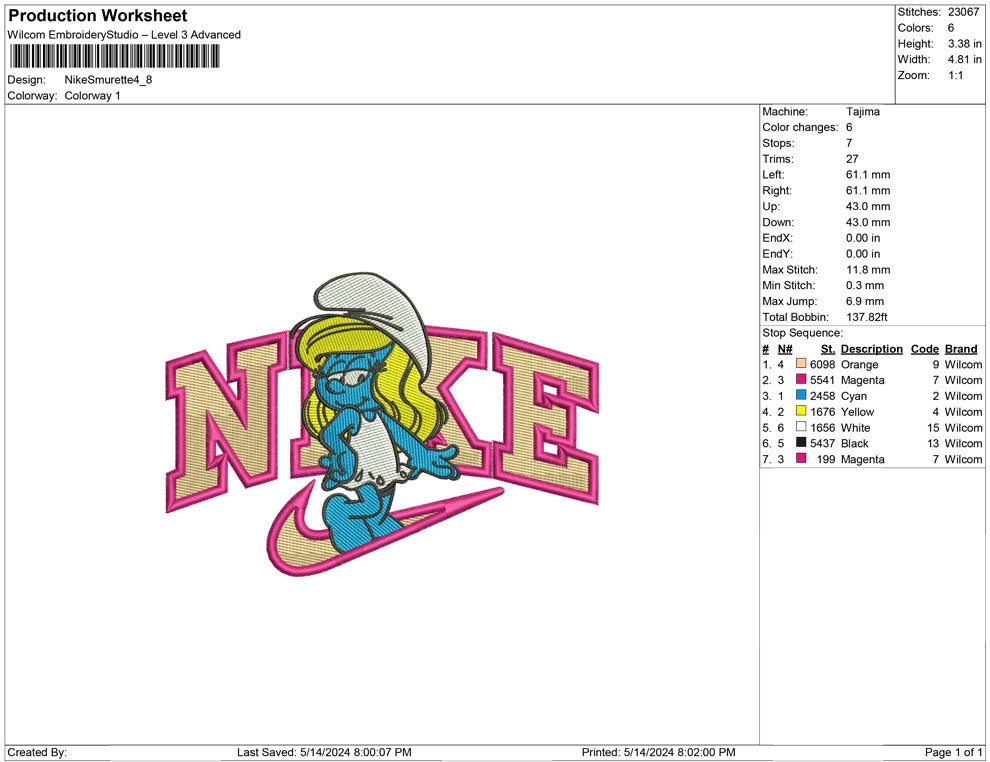Click the Max Jump value '6.9 mm'
This screenshot has height=762, width=990.
865,301
